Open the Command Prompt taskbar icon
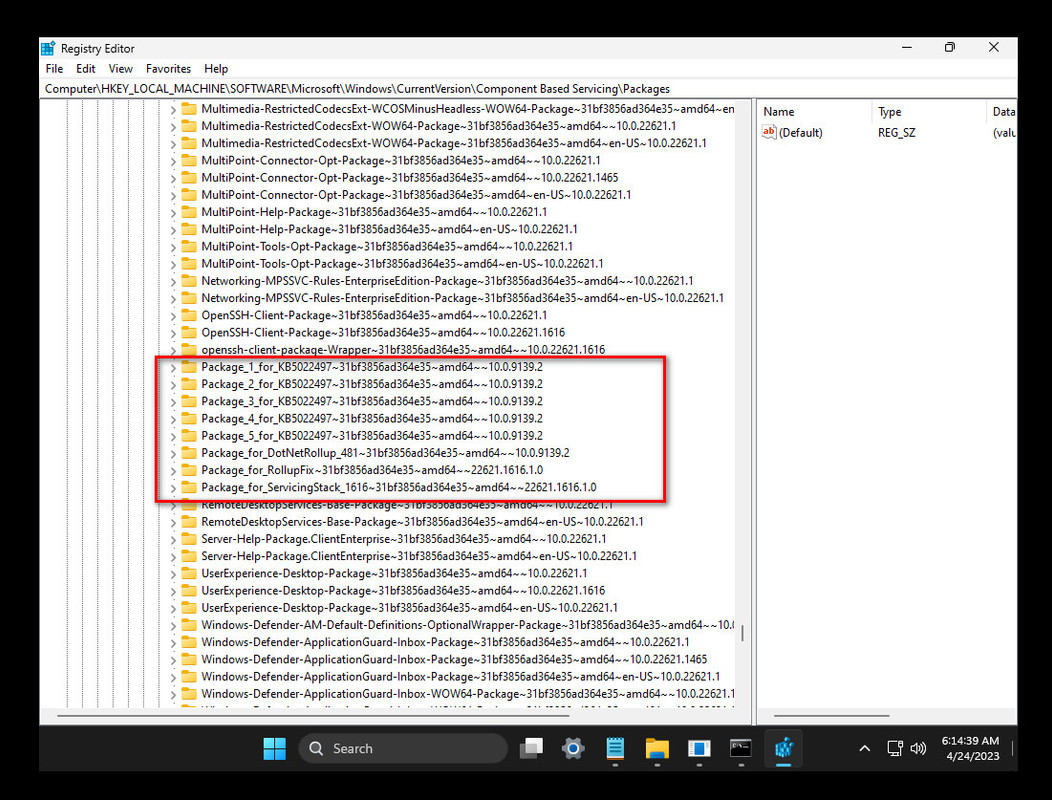Screen dimensions: 1052x800 [741, 748]
